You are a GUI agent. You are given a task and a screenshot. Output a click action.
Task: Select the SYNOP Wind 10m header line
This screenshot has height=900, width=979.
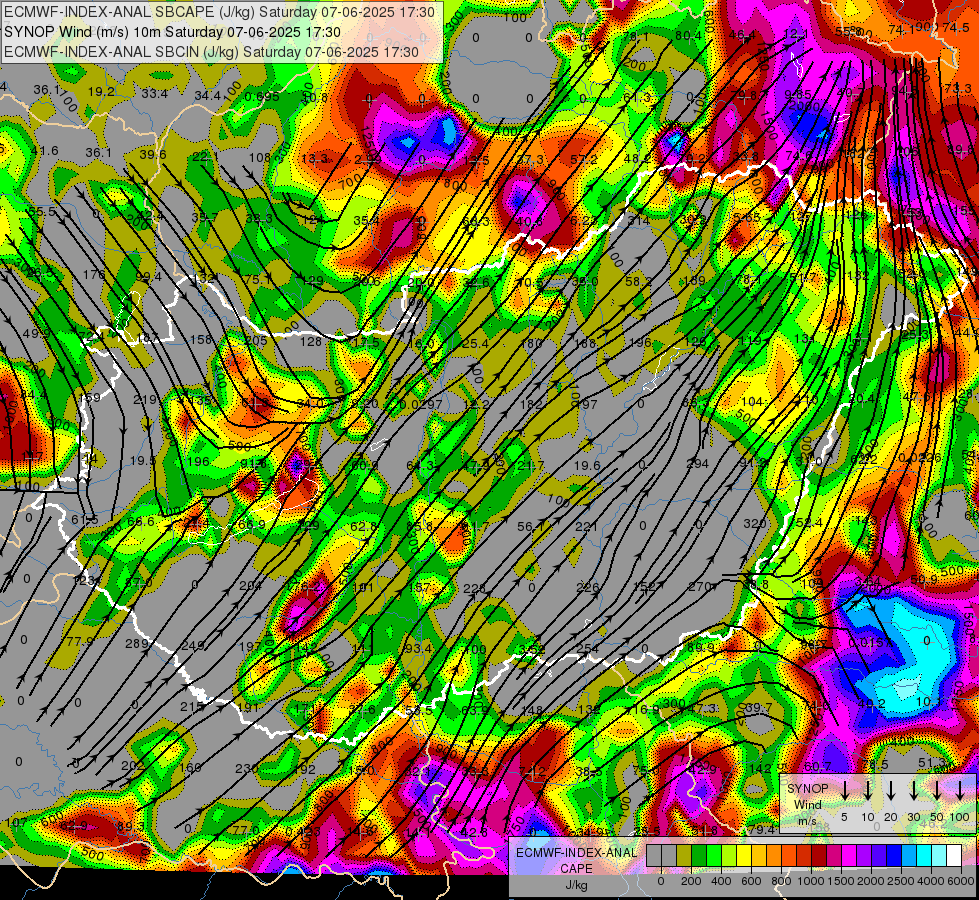(172, 32)
